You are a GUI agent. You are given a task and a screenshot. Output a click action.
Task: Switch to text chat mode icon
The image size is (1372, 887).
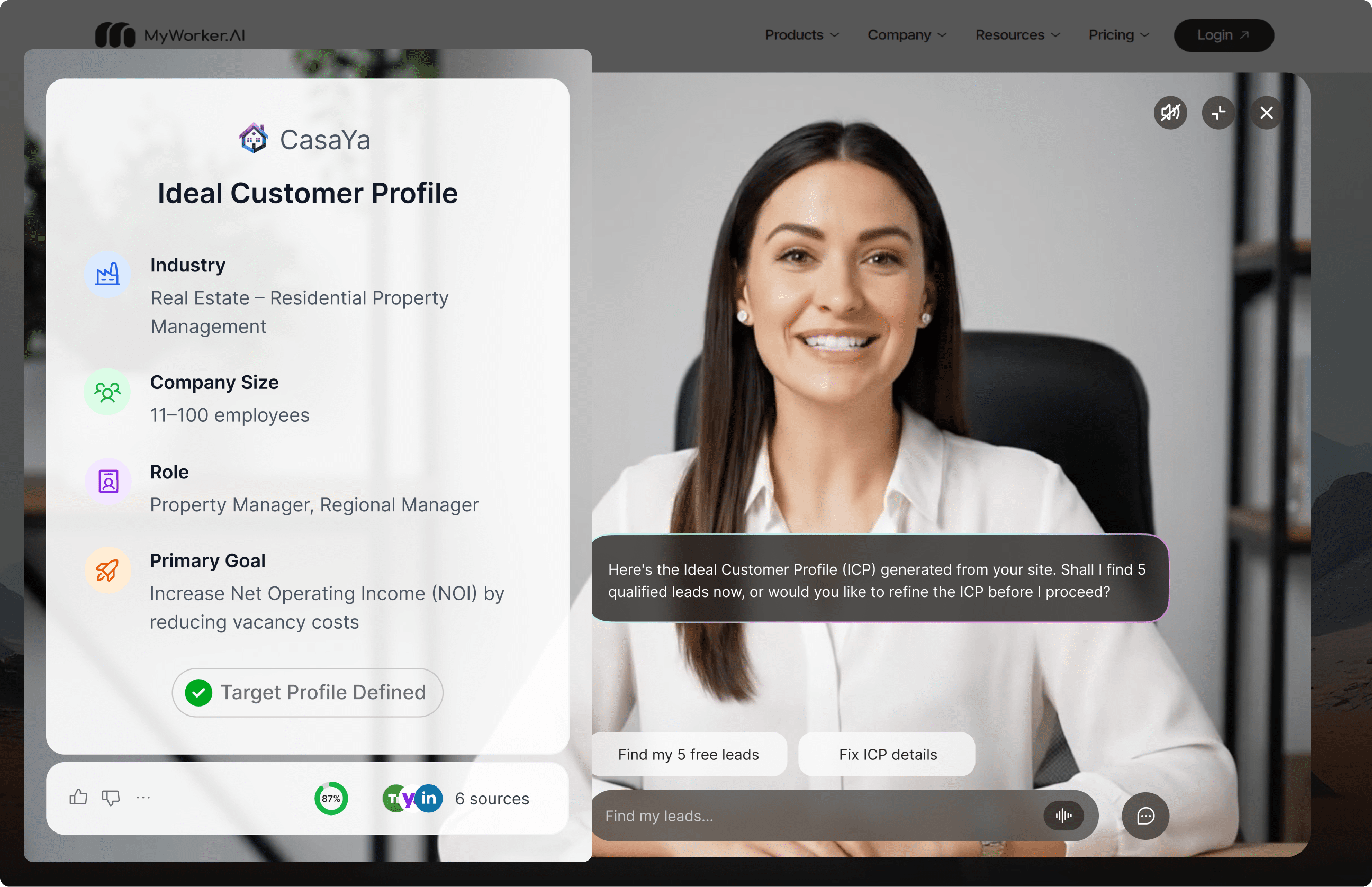click(1145, 816)
